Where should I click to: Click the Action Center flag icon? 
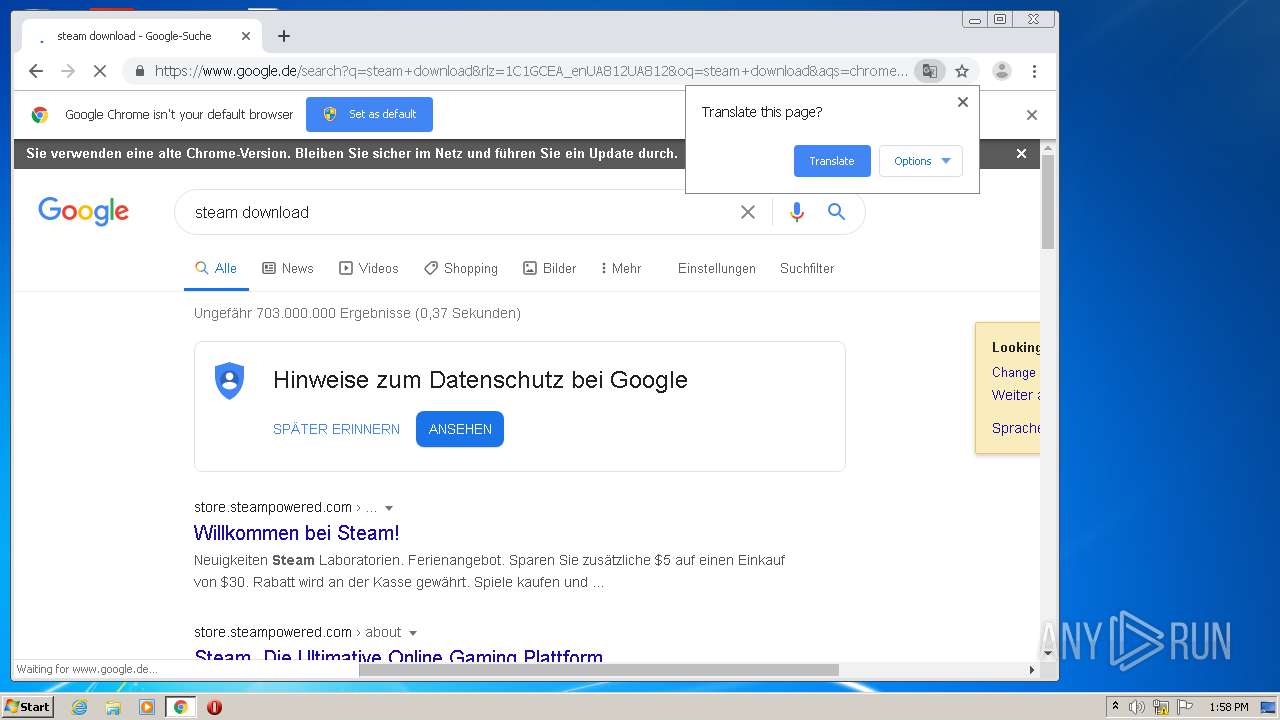[1185, 707]
